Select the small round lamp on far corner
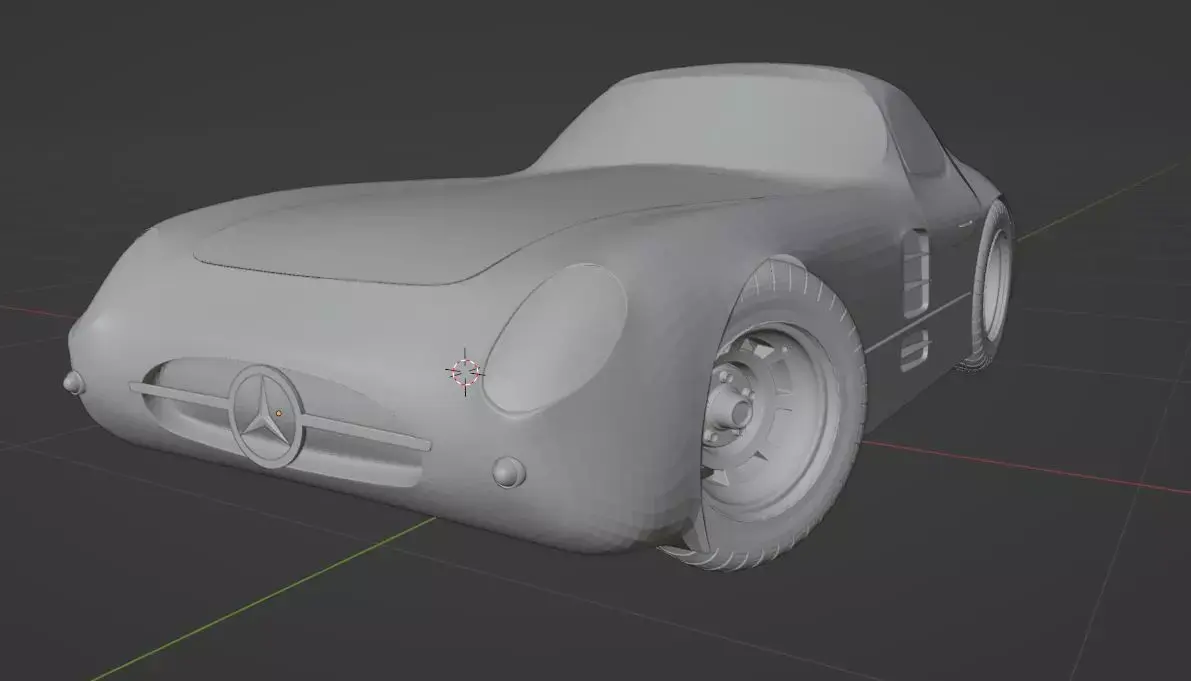This screenshot has width=1191, height=681. pos(74,382)
